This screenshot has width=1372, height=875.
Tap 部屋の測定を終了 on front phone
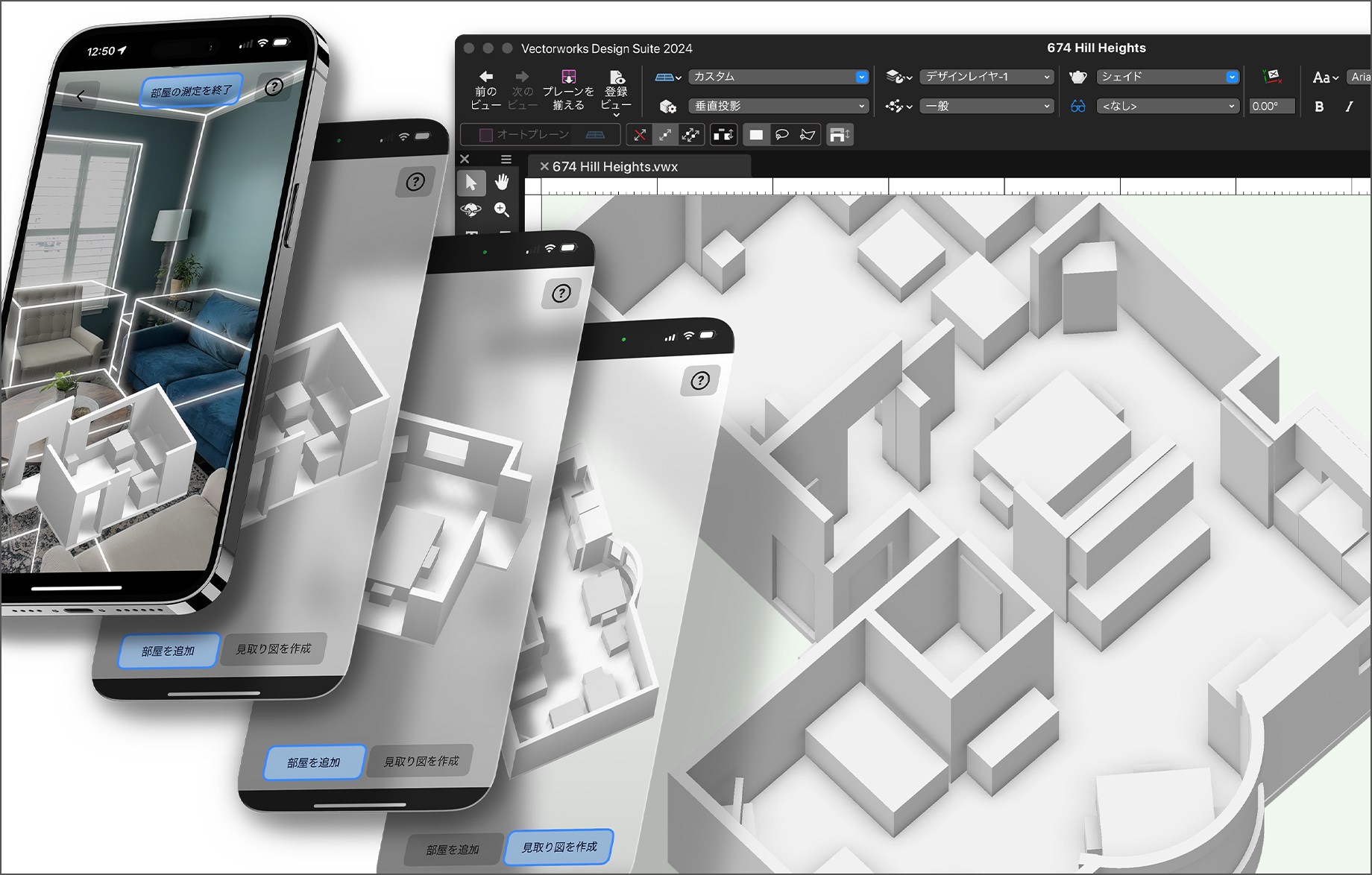pos(191,92)
